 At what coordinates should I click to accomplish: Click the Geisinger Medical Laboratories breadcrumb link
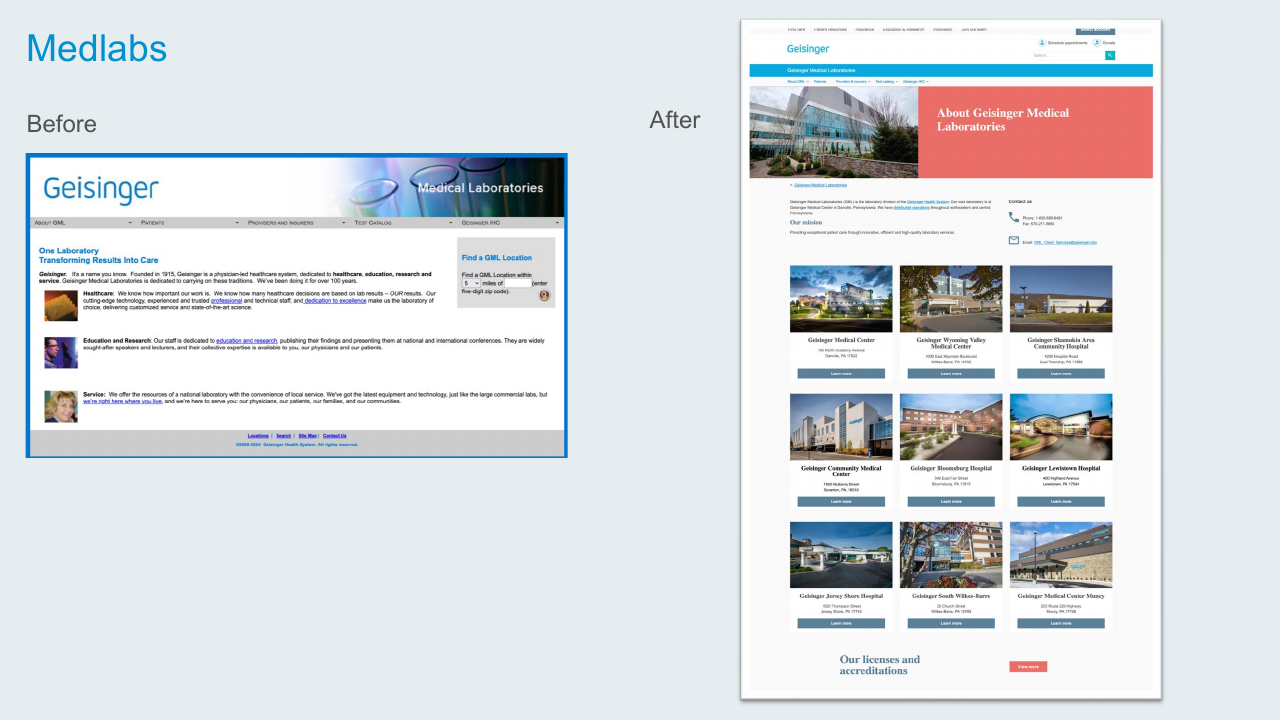click(820, 185)
